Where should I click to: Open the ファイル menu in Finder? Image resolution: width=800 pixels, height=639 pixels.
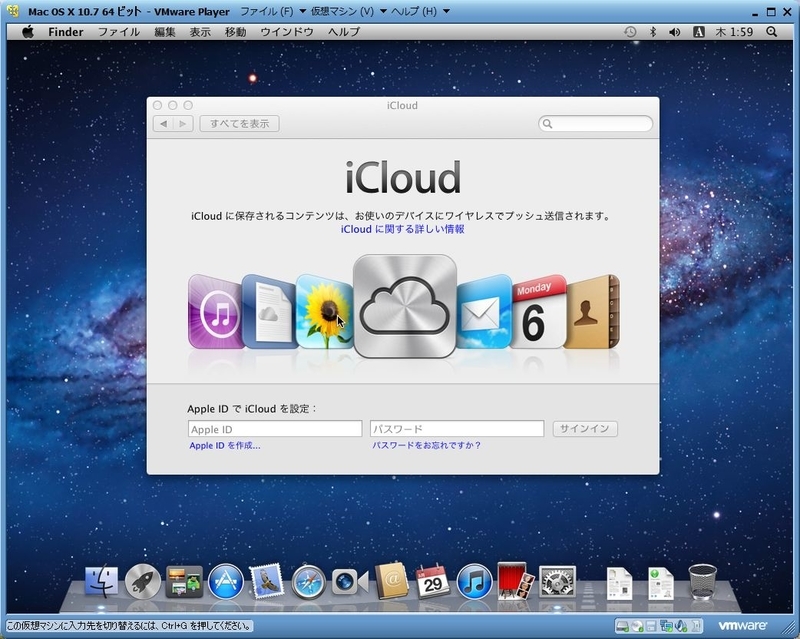click(119, 32)
